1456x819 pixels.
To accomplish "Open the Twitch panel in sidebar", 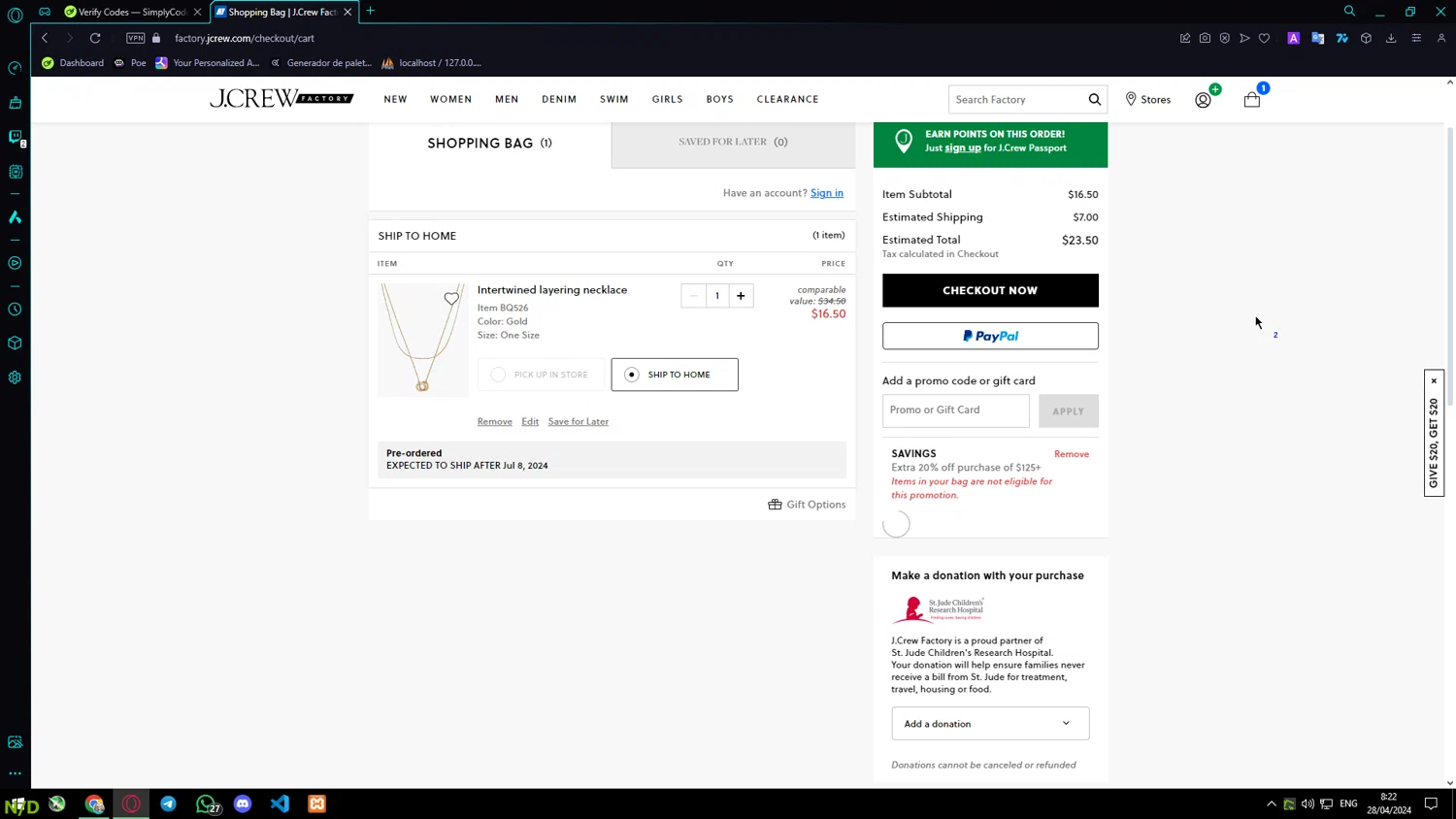I will point(15,138).
